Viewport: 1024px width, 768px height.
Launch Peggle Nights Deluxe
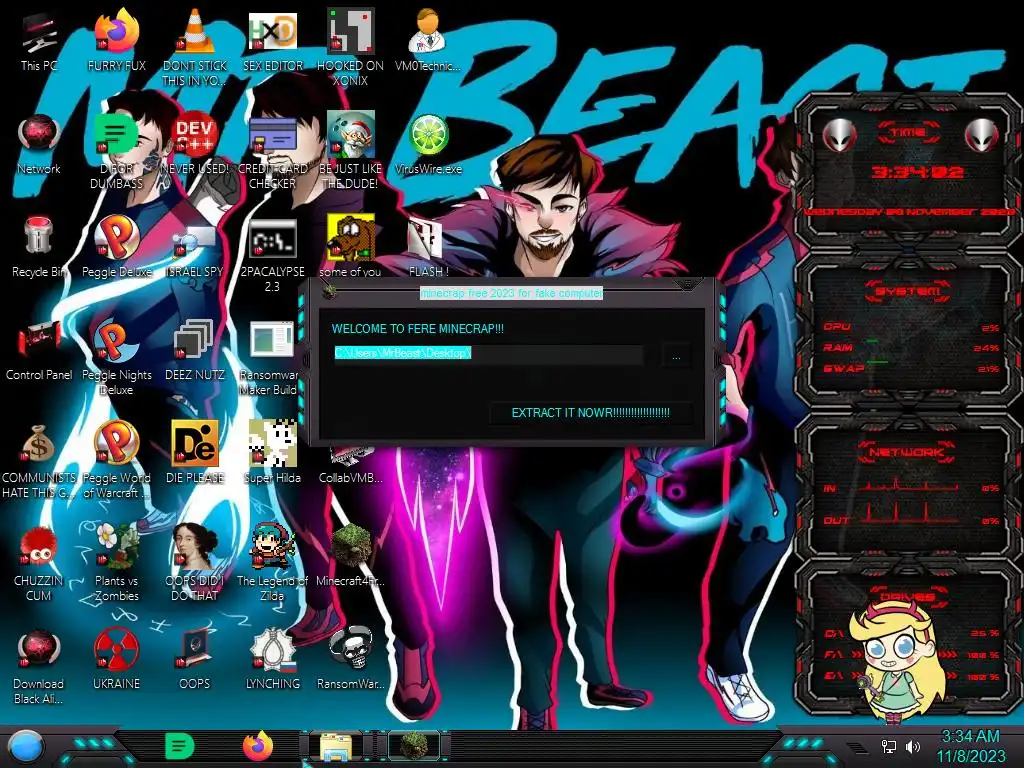[116, 358]
